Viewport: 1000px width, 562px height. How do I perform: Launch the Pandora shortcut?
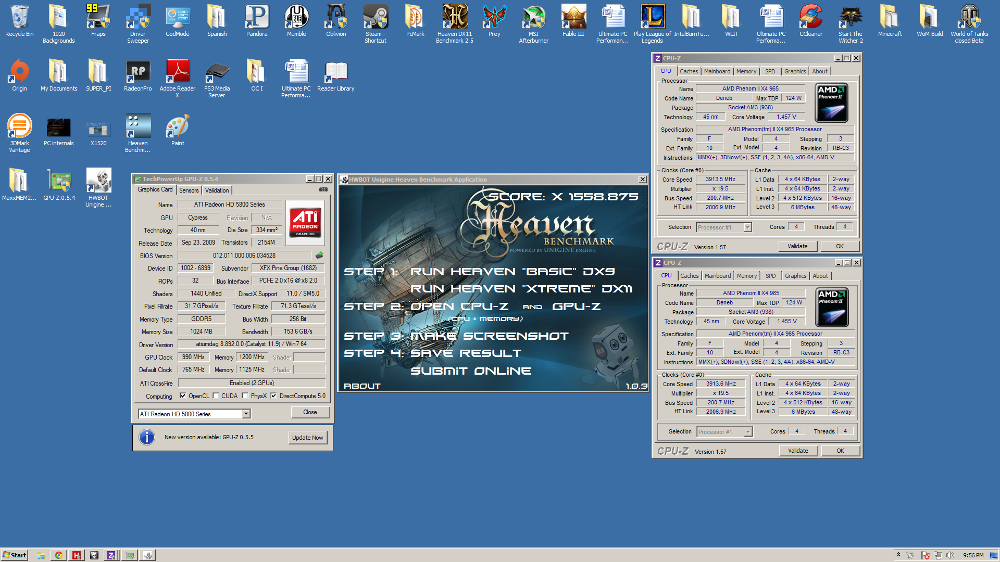pyautogui.click(x=256, y=18)
